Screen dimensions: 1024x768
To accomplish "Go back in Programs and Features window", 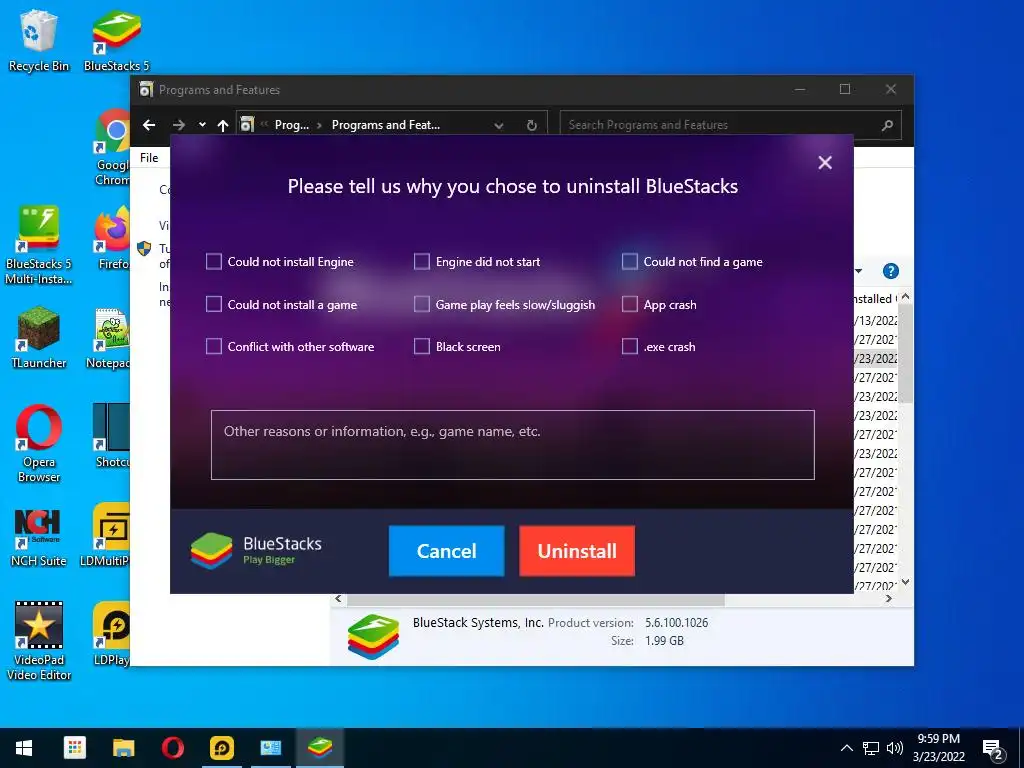I will (x=149, y=125).
